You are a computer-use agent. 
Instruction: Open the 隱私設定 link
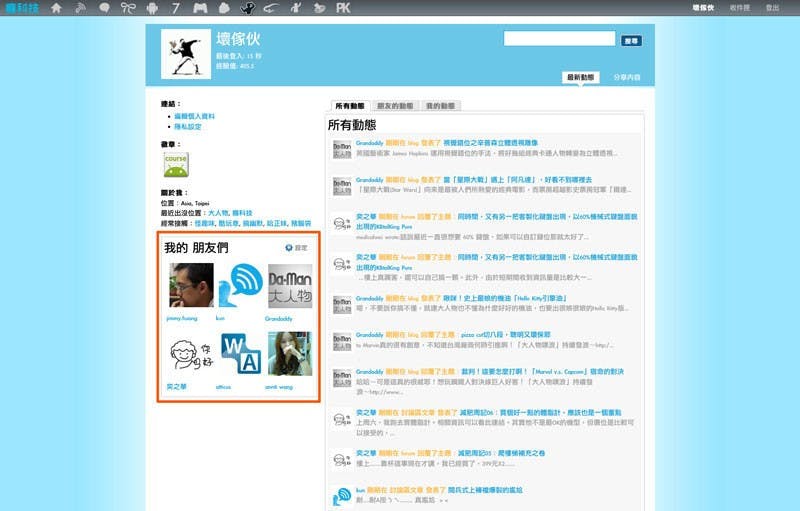(188, 127)
